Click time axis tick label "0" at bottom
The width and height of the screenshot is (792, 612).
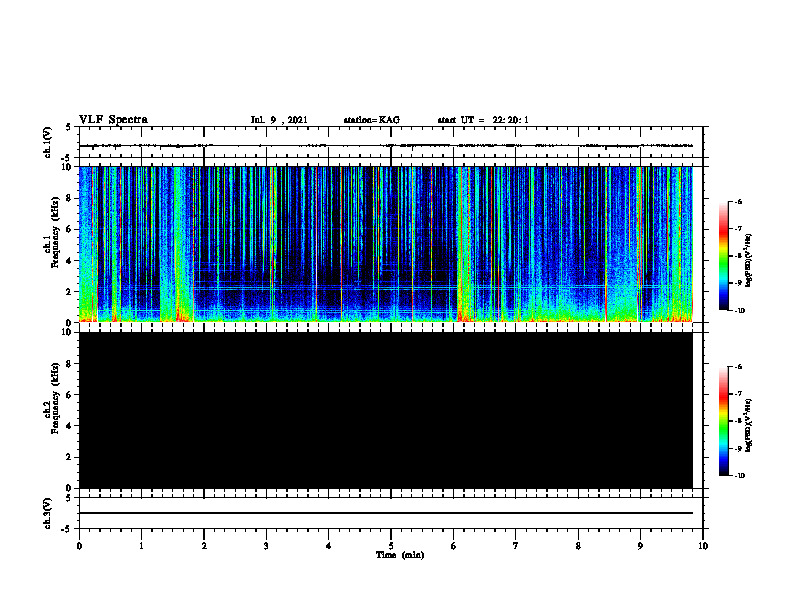(x=79, y=546)
